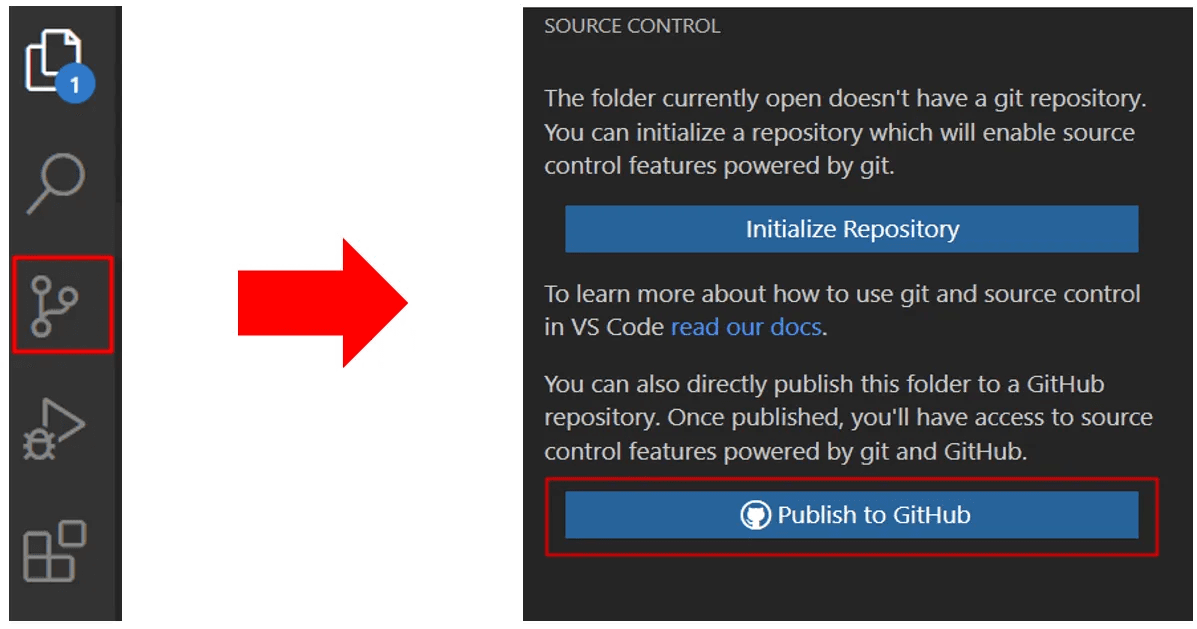1197x629 pixels.
Task: Click the line ending 'git and GitHub.'
Action: click(784, 451)
